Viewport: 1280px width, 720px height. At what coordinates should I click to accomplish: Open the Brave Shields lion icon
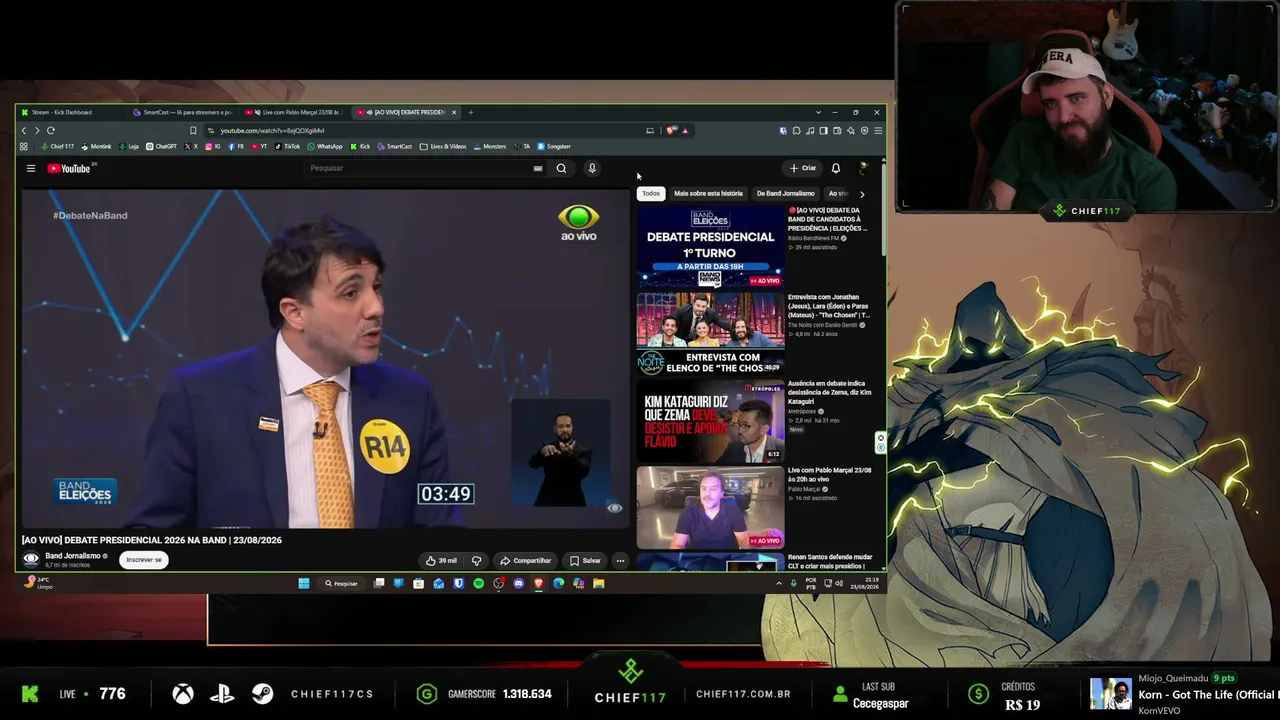coord(672,130)
